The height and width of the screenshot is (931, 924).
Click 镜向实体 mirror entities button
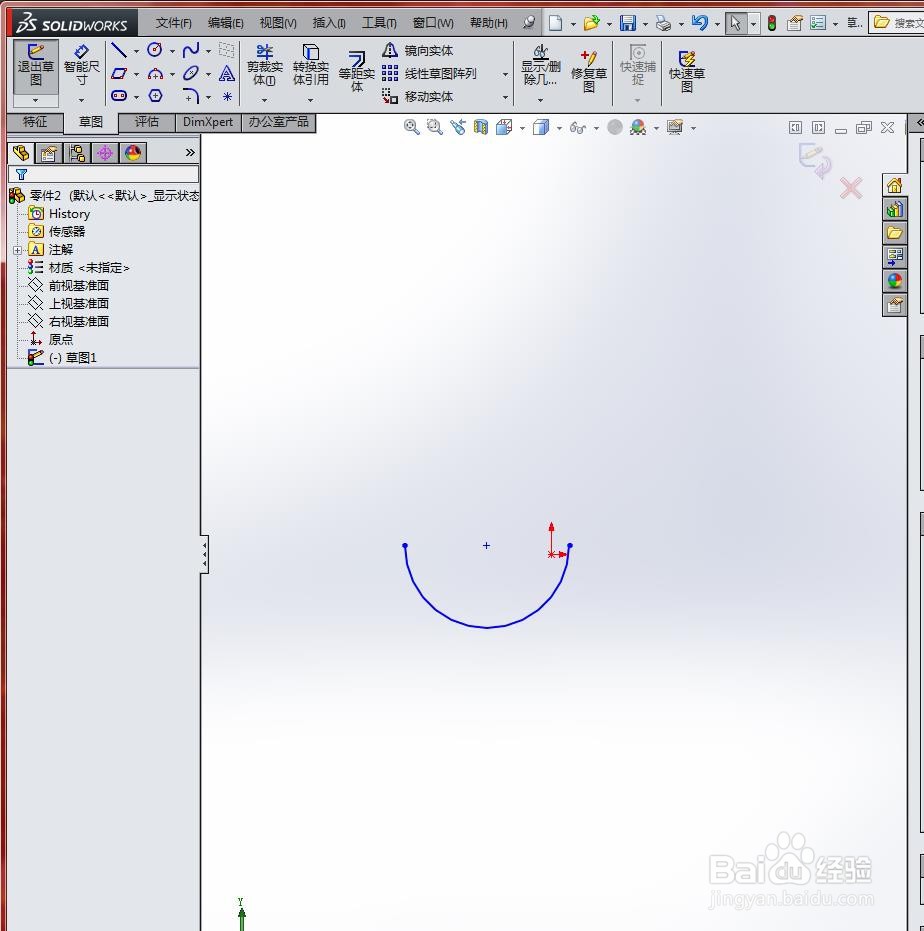point(418,50)
